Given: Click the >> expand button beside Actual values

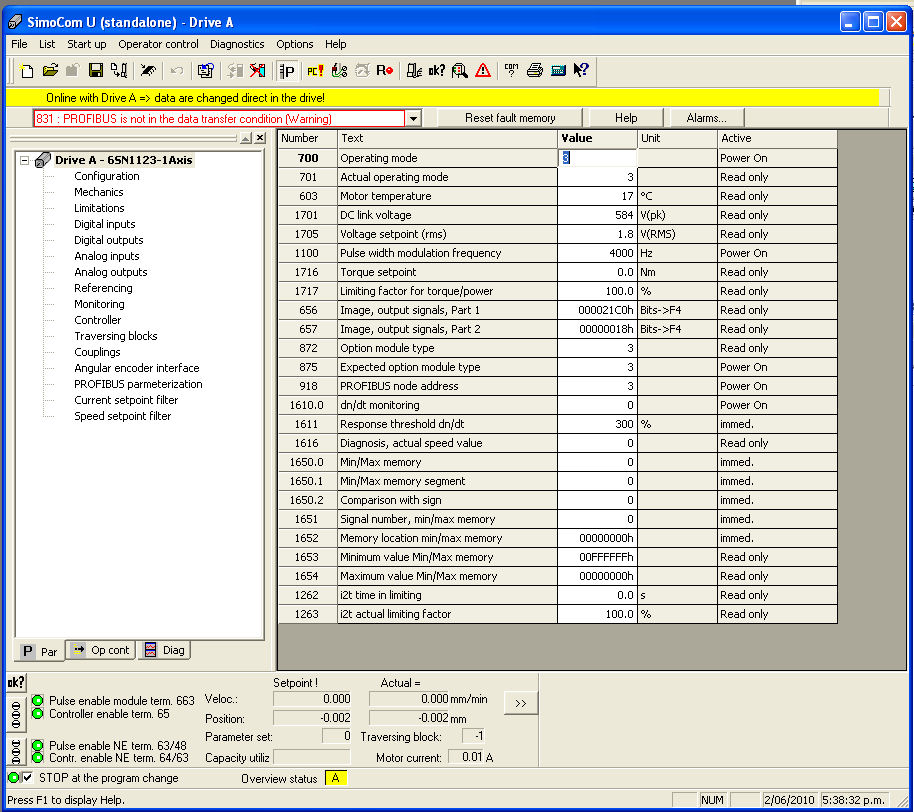Looking at the screenshot, I should coord(521,703).
